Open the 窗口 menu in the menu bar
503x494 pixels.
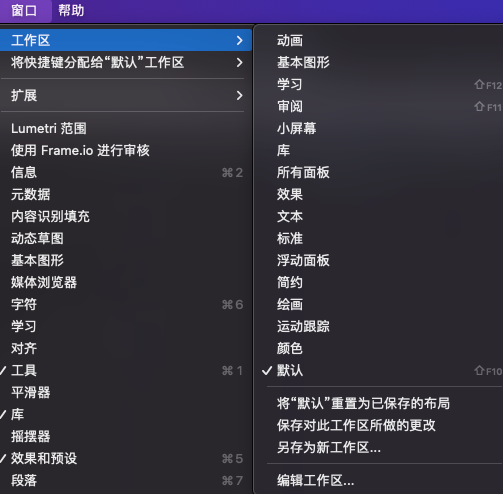24,11
